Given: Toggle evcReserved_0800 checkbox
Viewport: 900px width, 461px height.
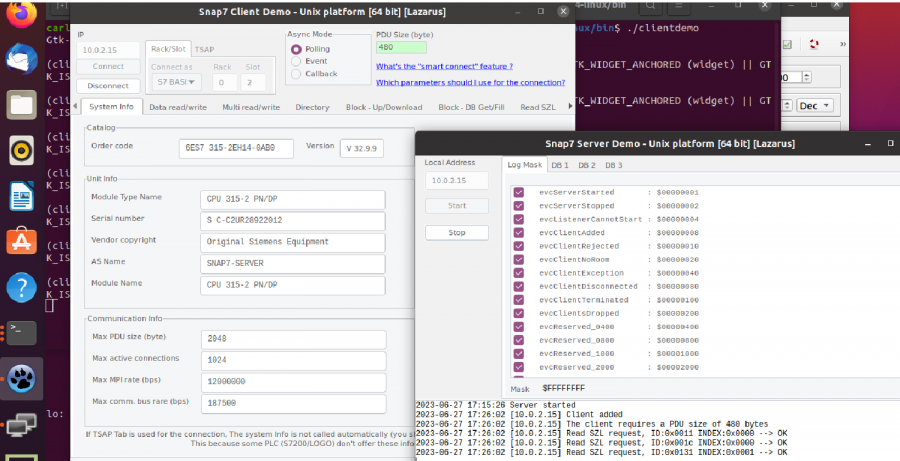Looking at the screenshot, I should 519,340.
